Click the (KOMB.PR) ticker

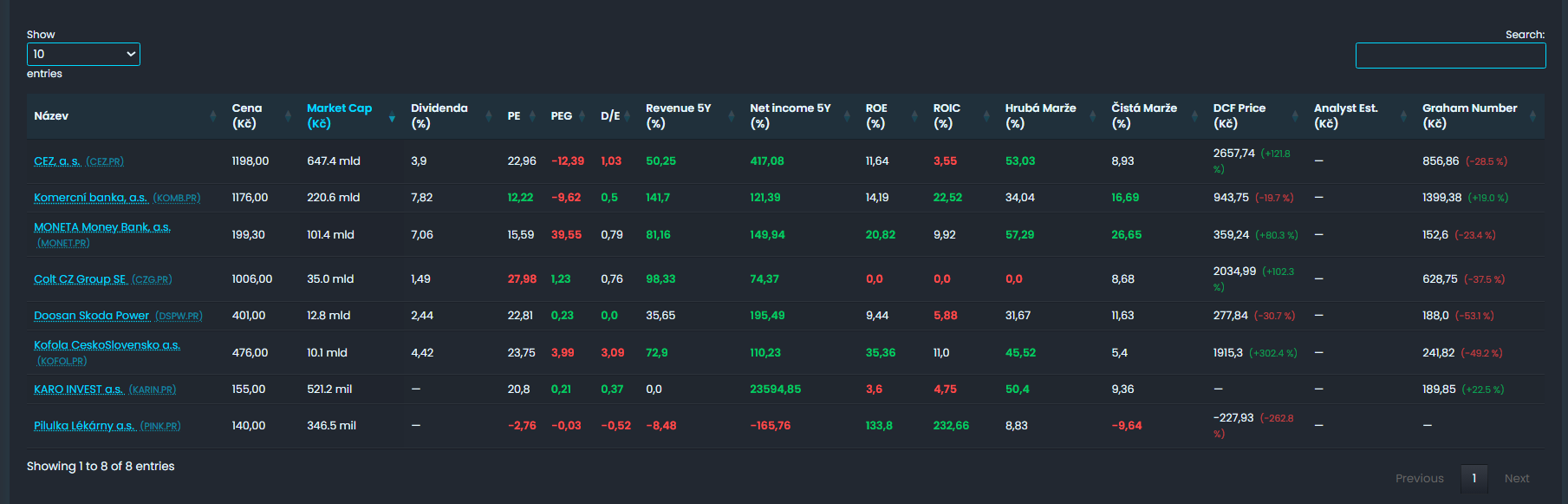tap(177, 199)
